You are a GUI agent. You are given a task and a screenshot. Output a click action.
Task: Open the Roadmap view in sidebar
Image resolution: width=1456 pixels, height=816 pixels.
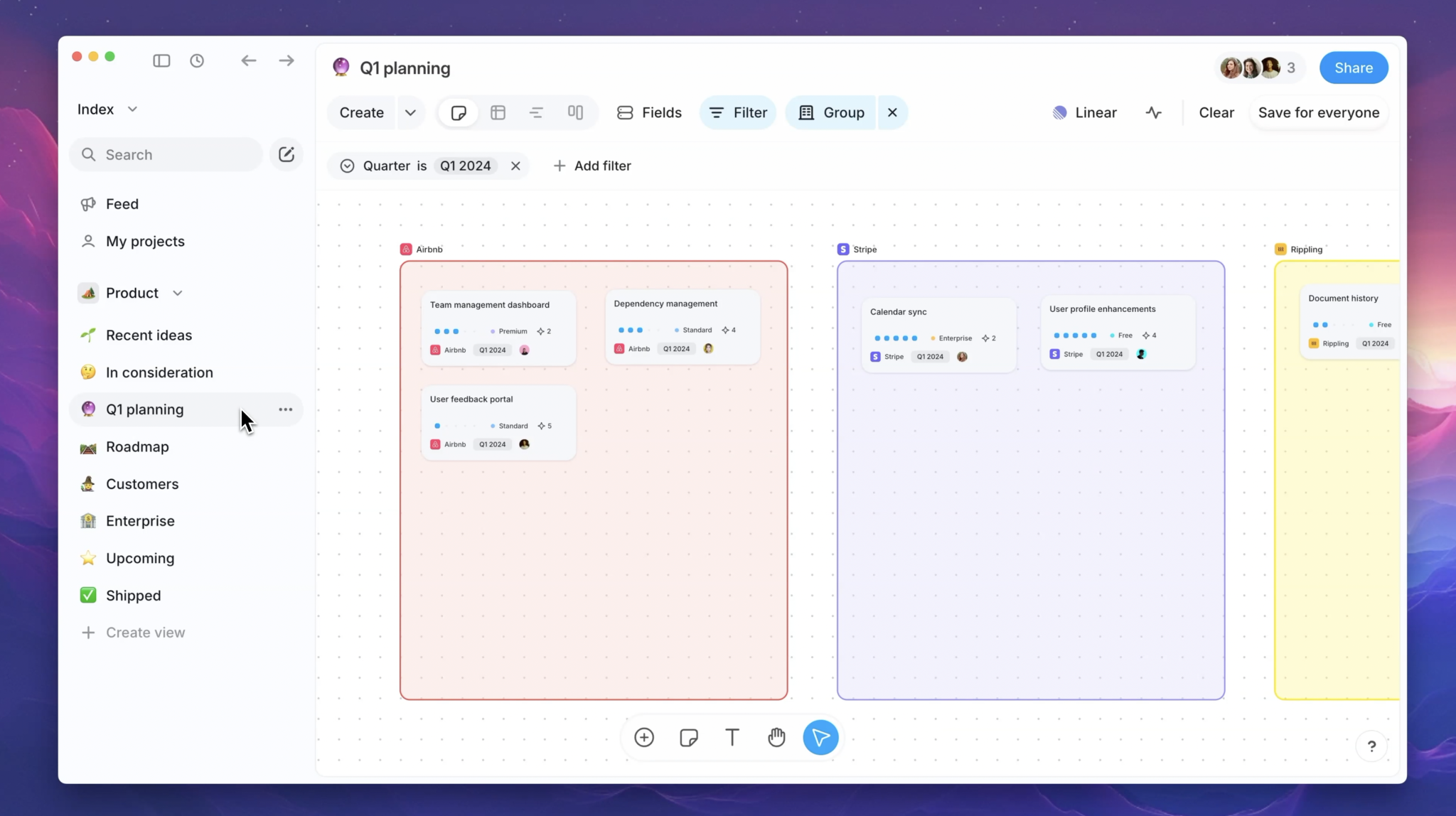[137, 446]
